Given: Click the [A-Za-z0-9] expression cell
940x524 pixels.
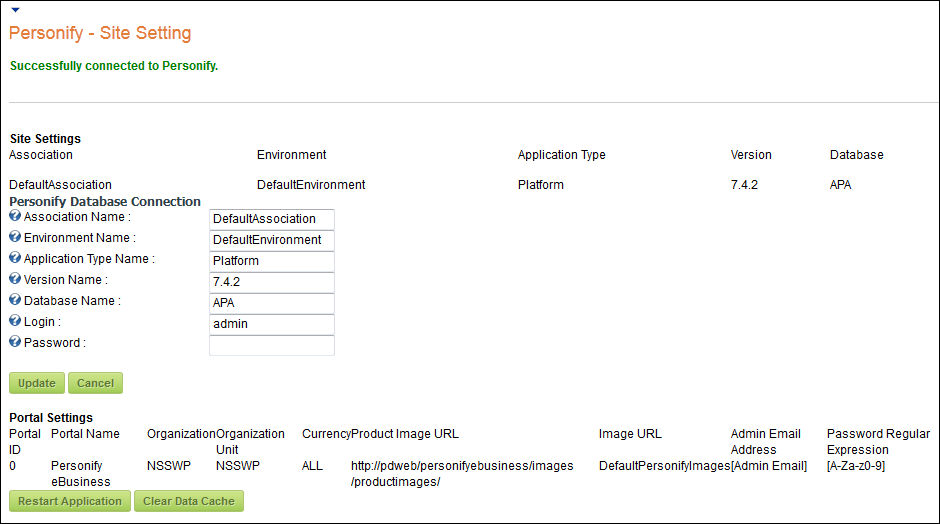Looking at the screenshot, I should [856, 466].
